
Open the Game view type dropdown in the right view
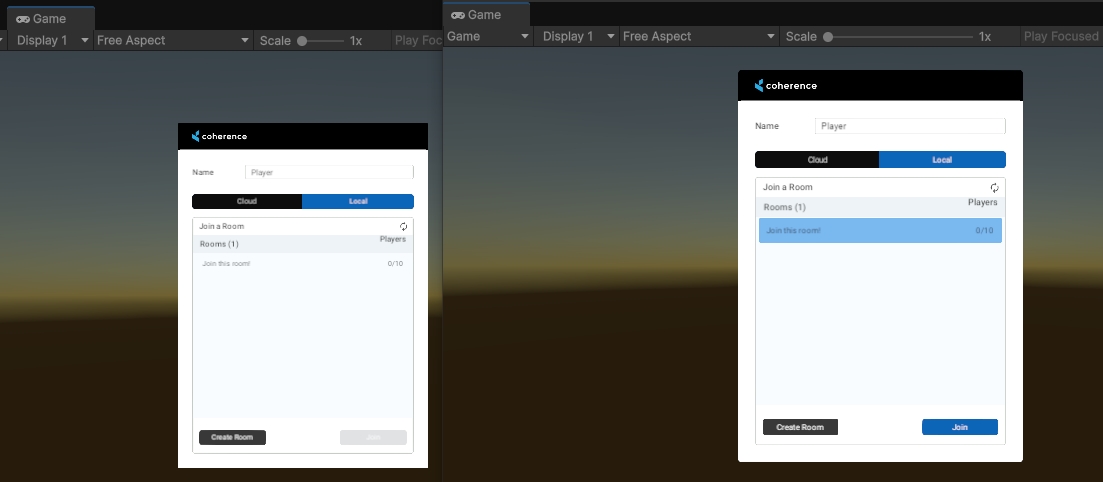[487, 37]
